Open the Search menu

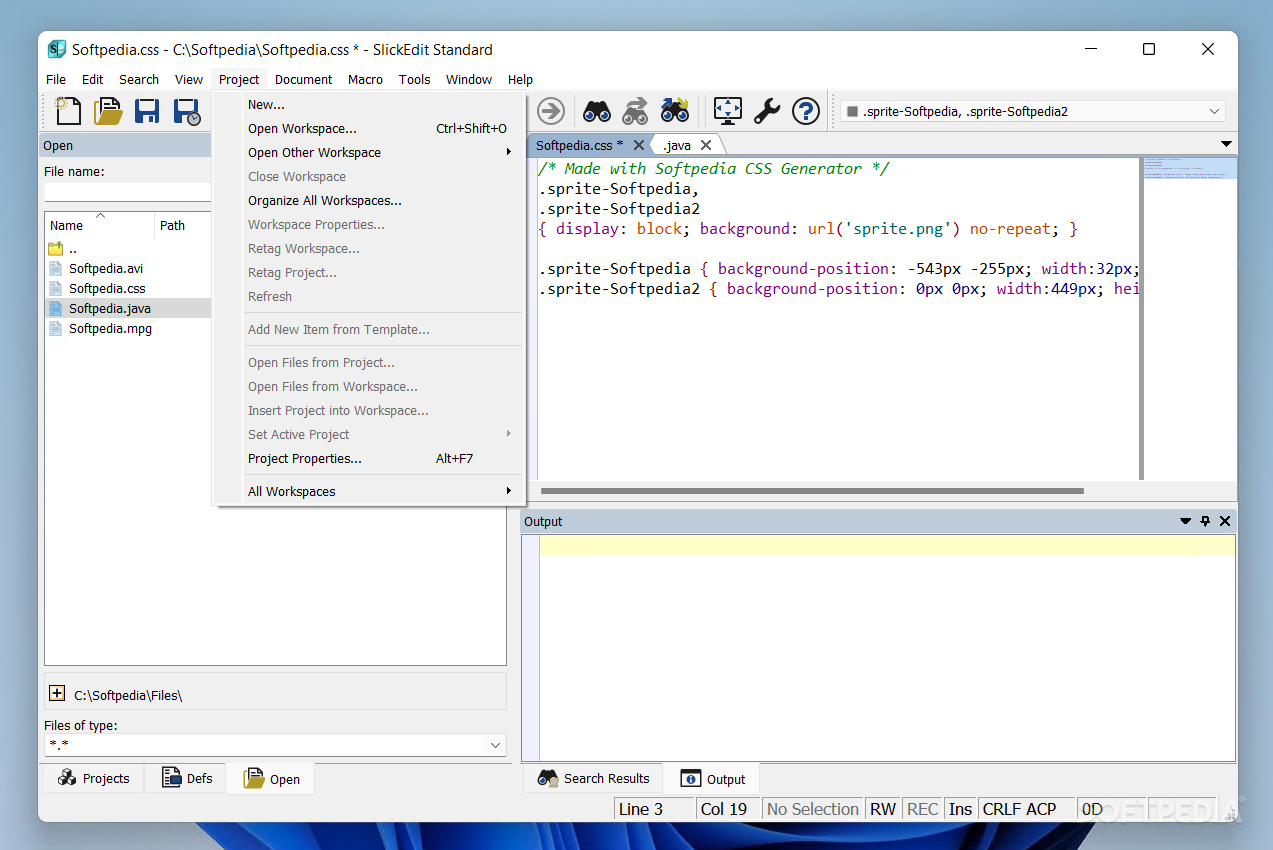139,79
